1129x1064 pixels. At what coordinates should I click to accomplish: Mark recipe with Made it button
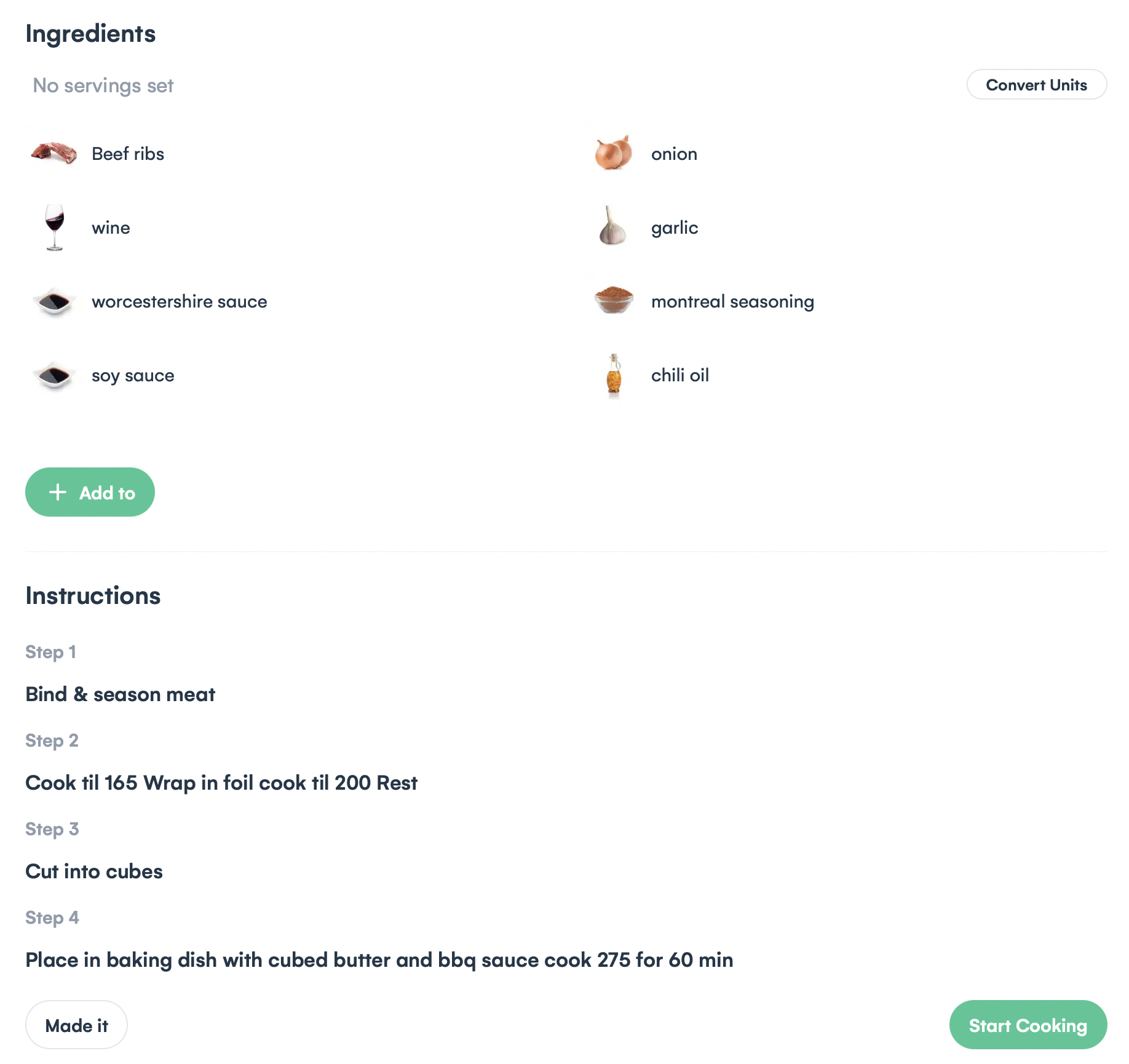76,1025
